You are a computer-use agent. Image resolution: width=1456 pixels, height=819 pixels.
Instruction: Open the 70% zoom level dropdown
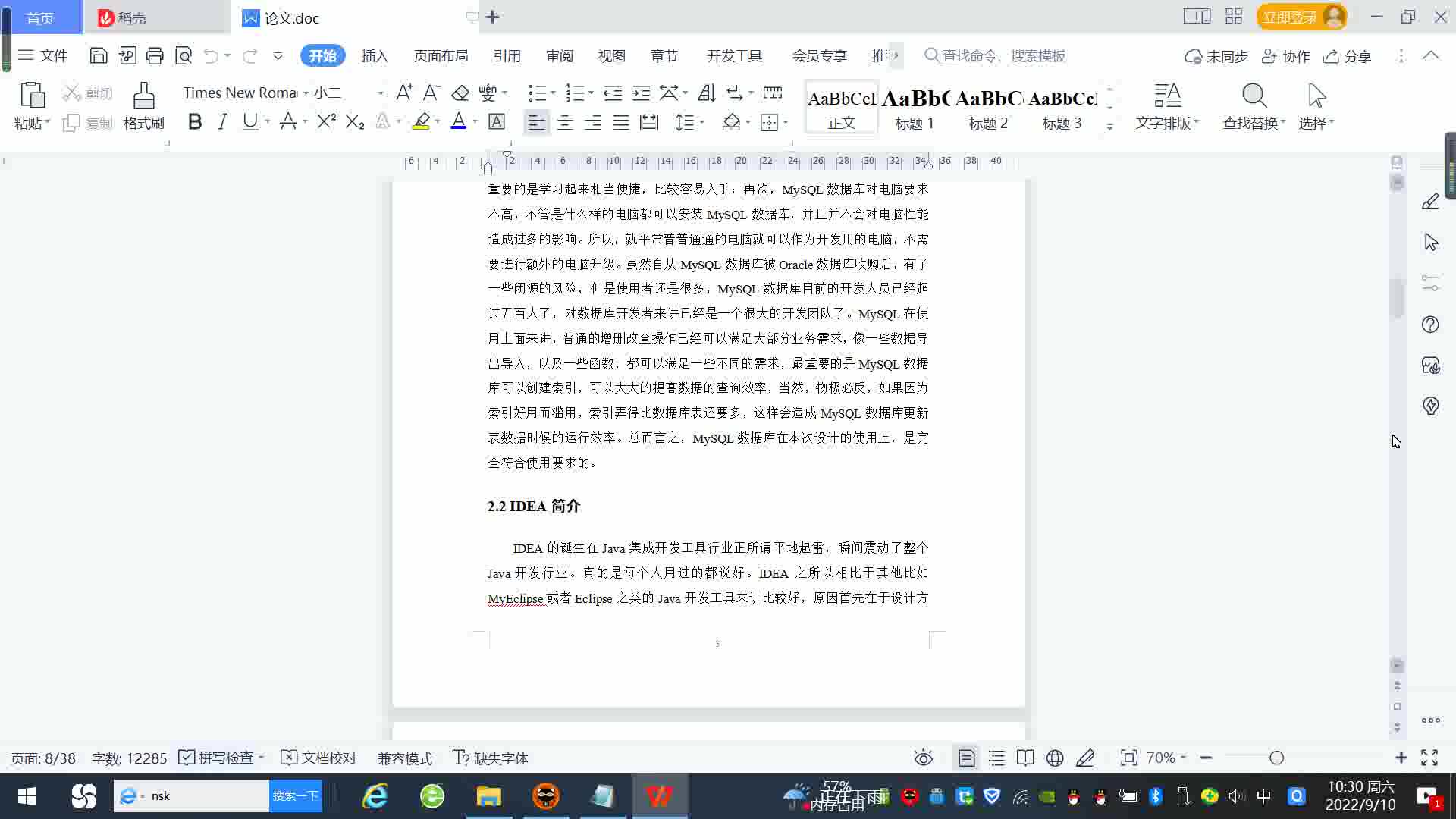1166,758
